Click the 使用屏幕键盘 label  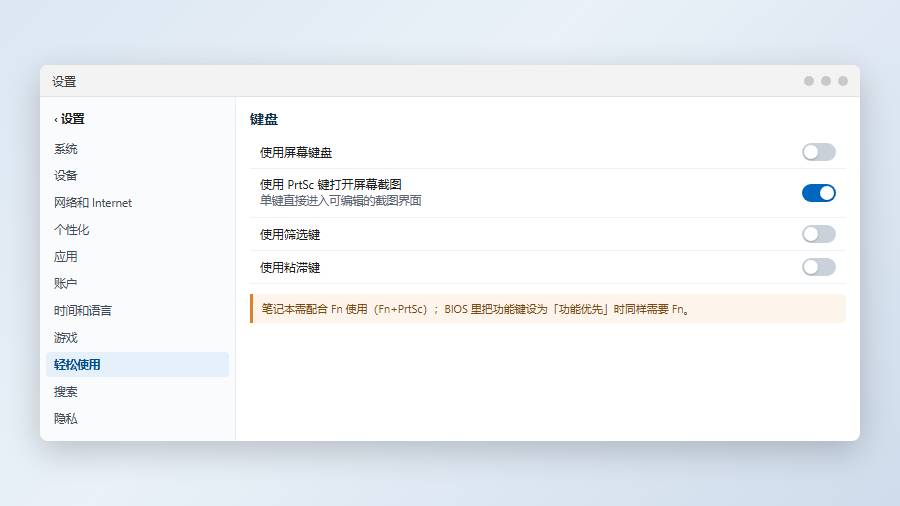point(296,153)
